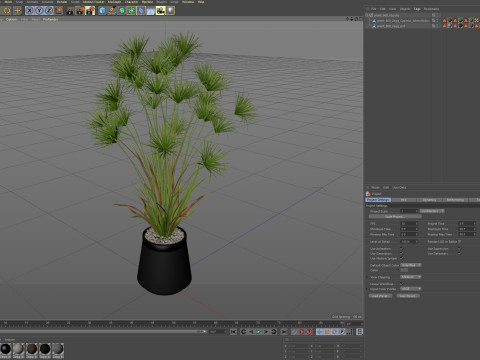Toggle the Y axis lock

39,11
